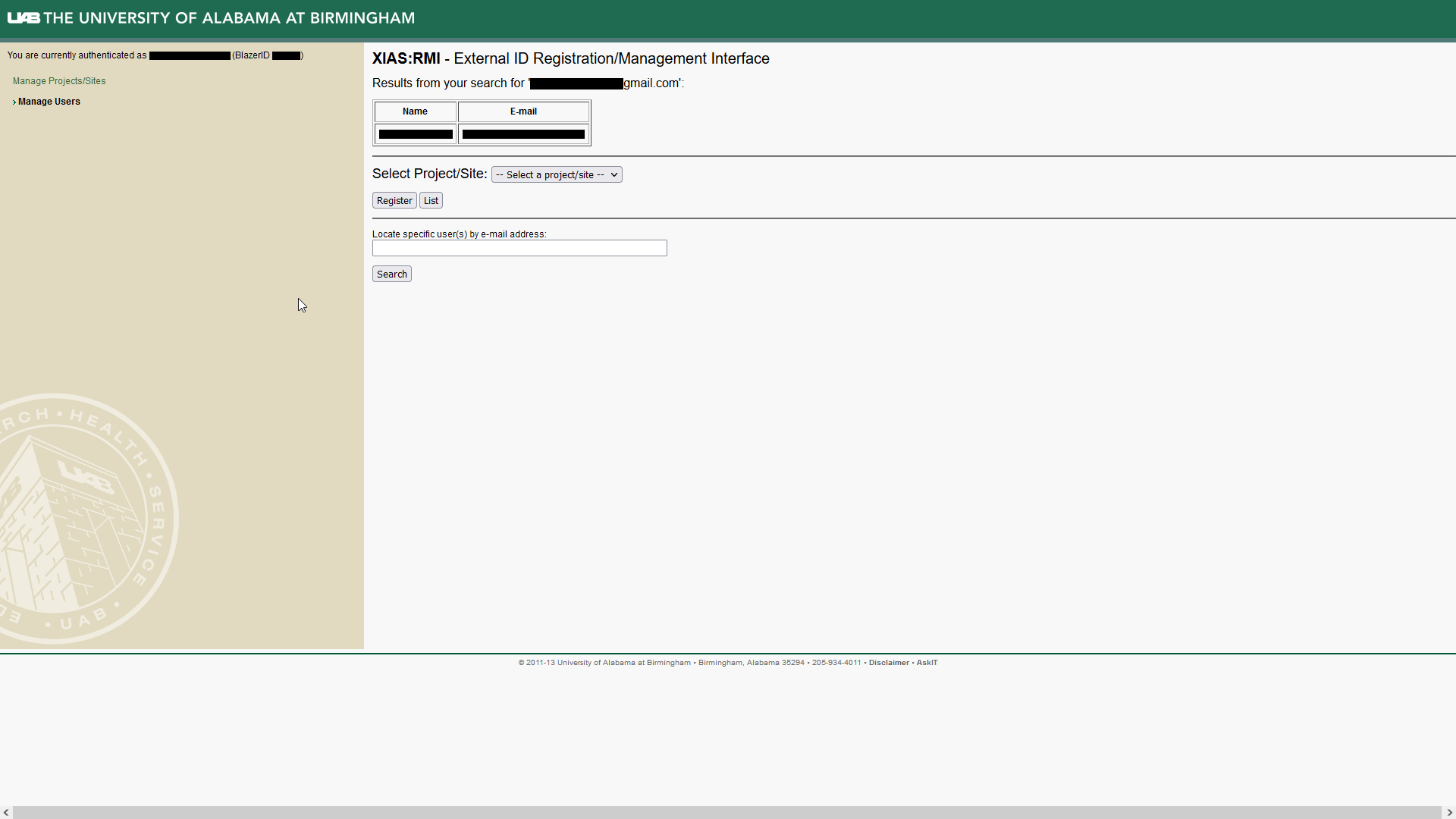
Task: Click the Name column header
Action: point(415,111)
